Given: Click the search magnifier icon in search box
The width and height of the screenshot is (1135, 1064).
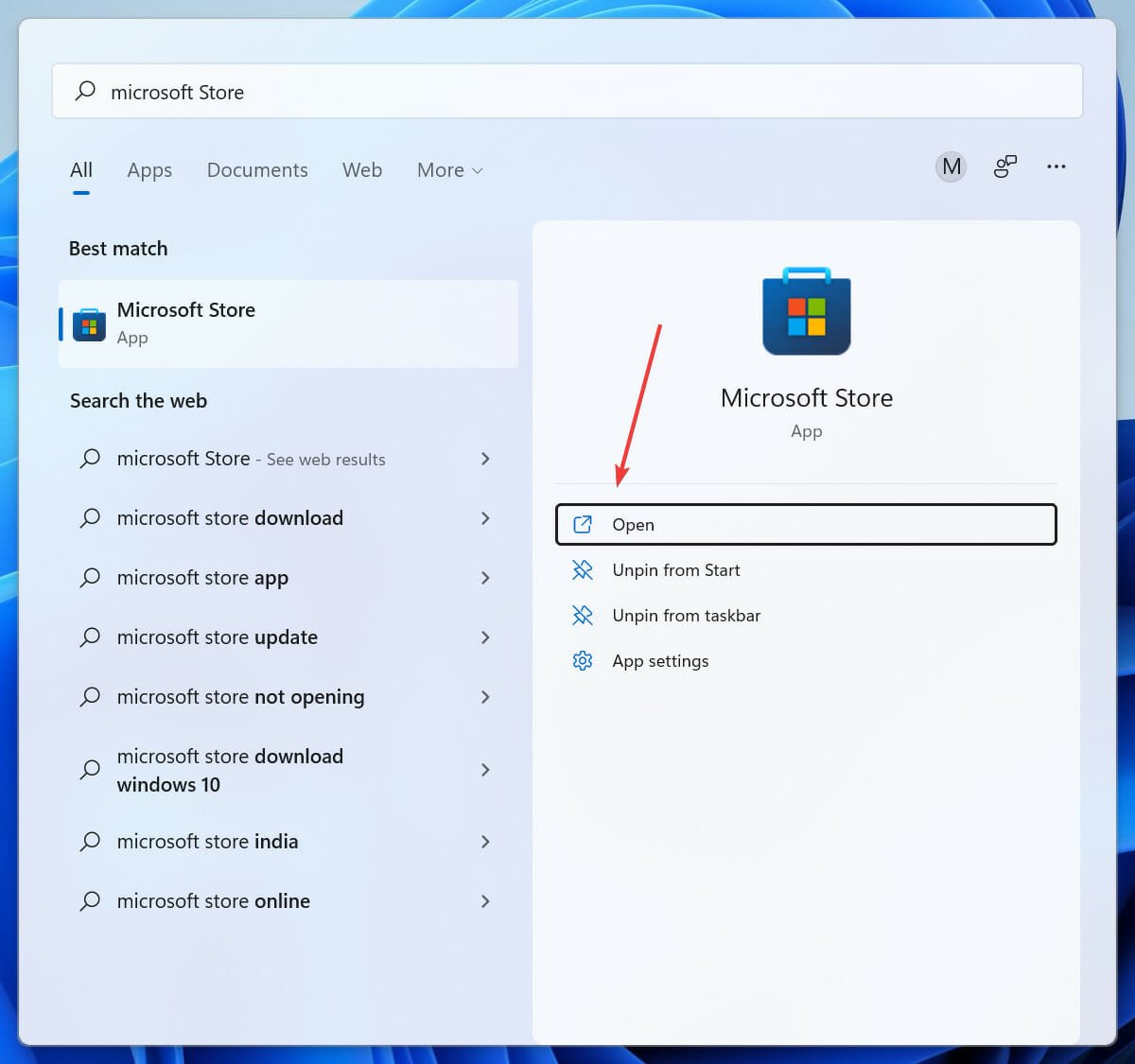Looking at the screenshot, I should (85, 91).
